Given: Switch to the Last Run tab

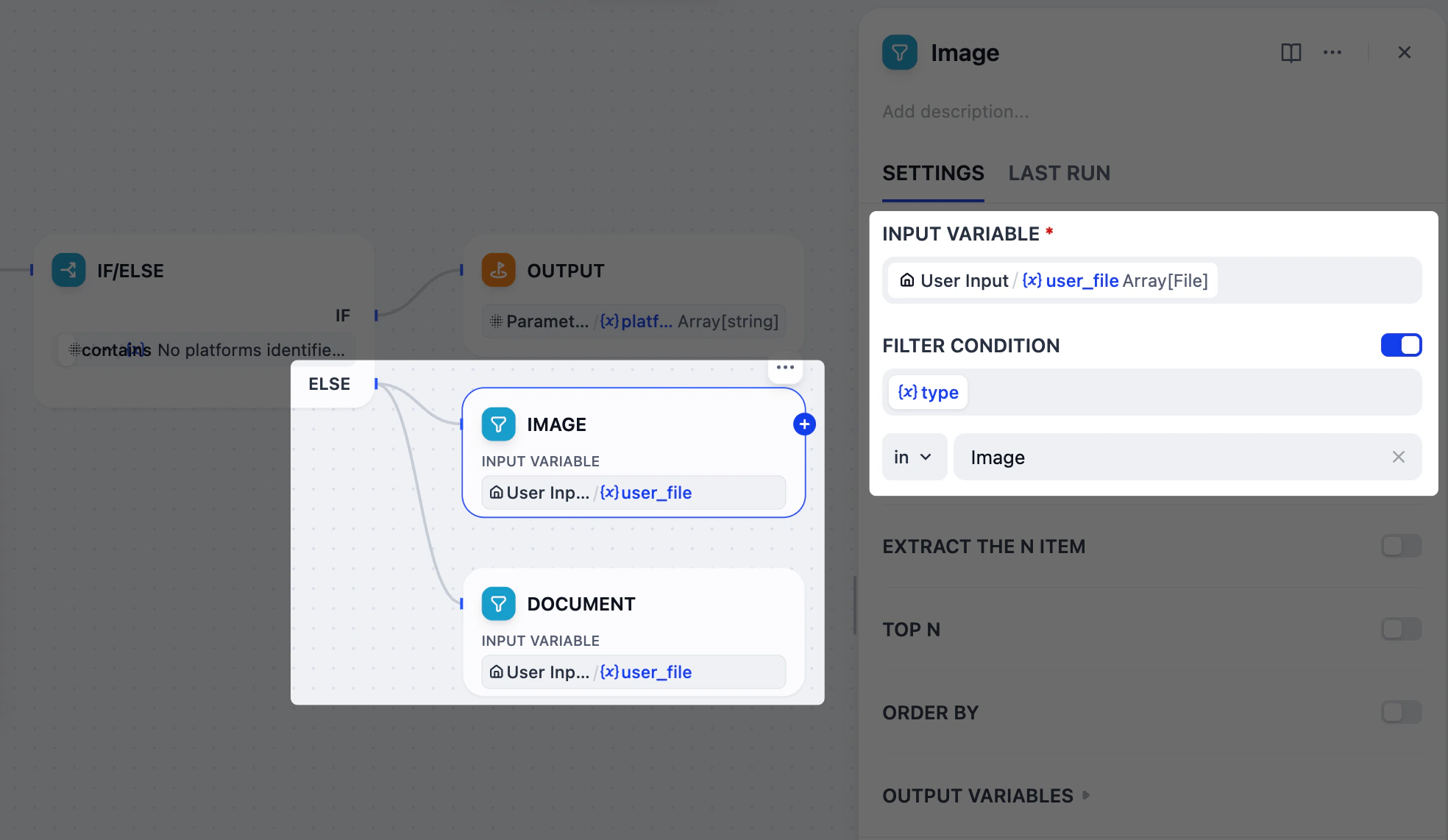Looking at the screenshot, I should (1059, 173).
